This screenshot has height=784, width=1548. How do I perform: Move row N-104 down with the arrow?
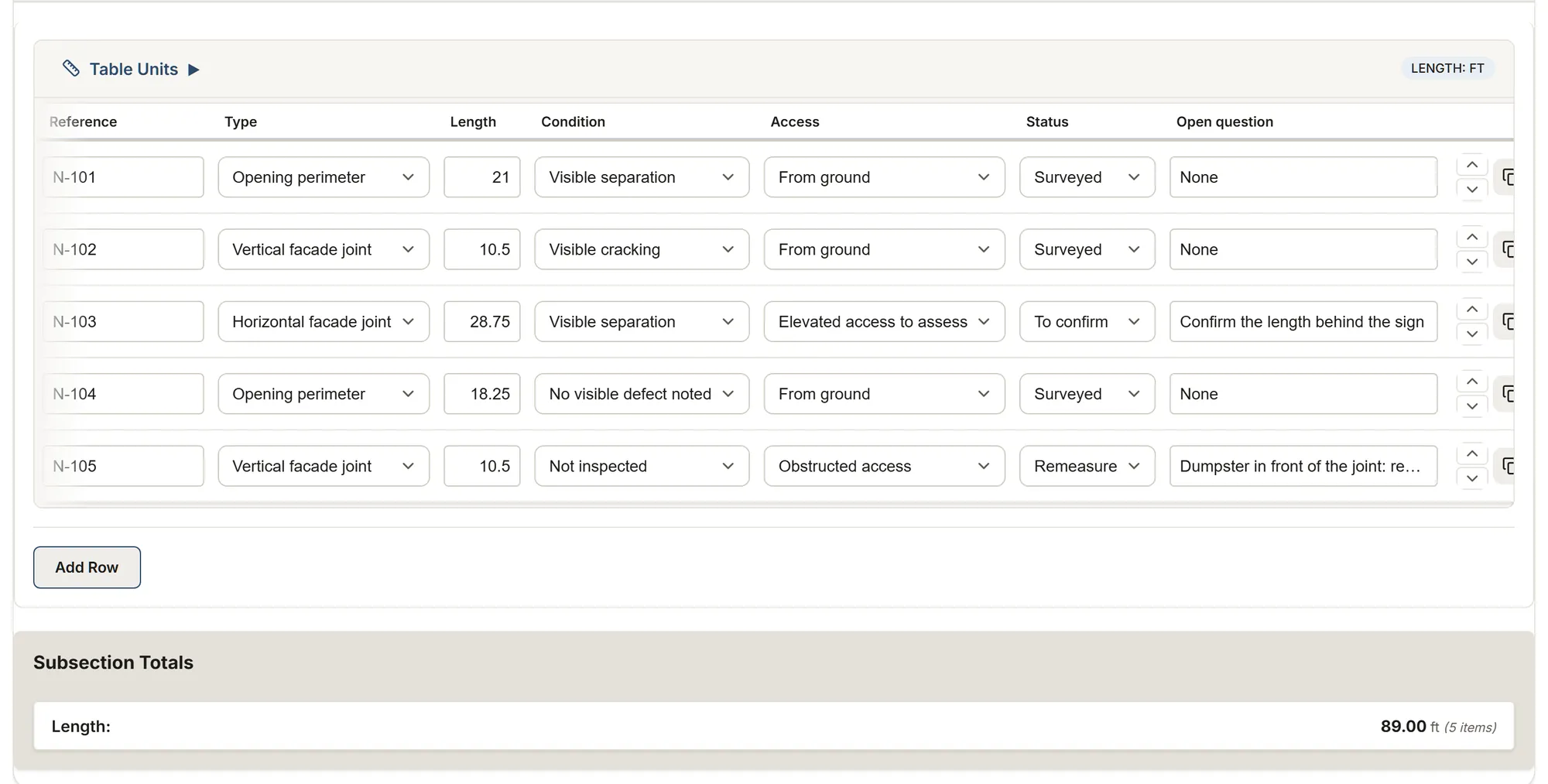[1472, 406]
